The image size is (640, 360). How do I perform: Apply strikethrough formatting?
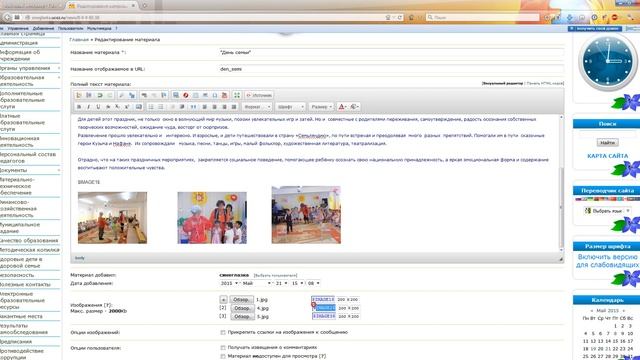108,107
